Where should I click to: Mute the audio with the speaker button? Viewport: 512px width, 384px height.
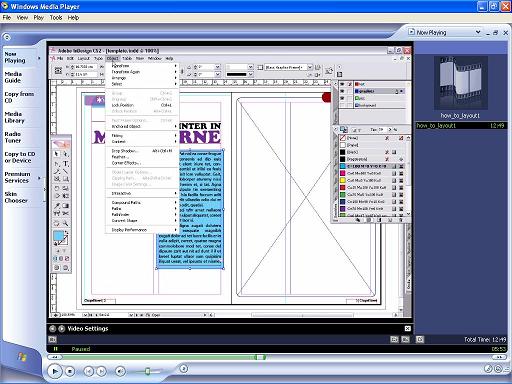point(120,371)
